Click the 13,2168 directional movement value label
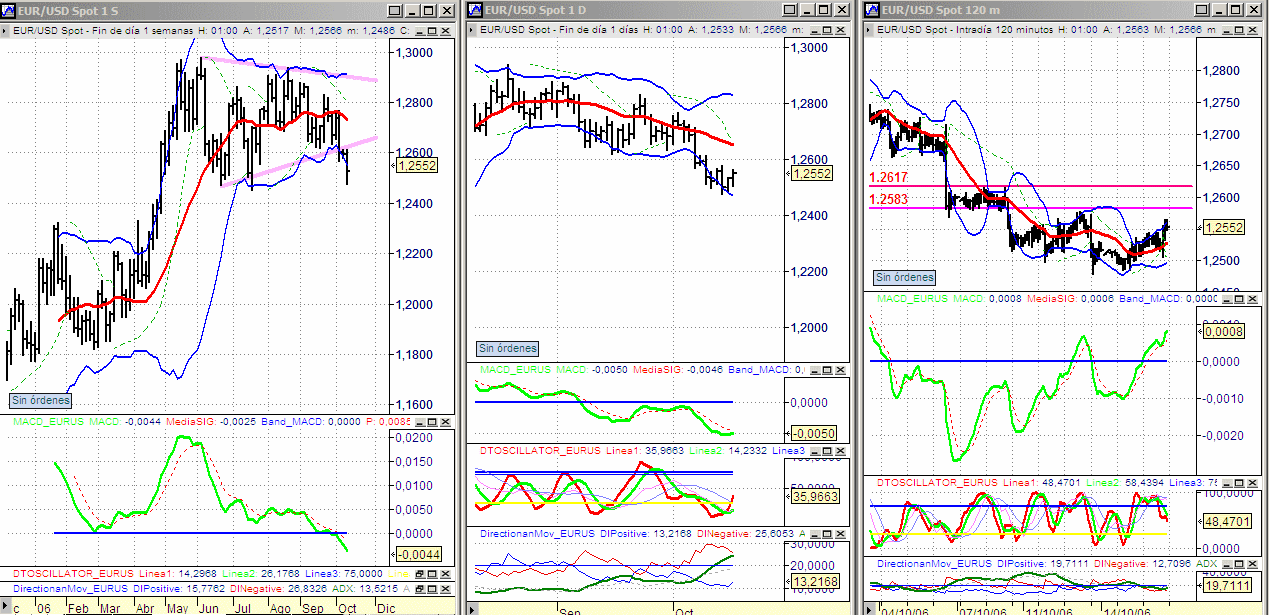Image resolution: width=1270 pixels, height=615 pixels. [813, 580]
